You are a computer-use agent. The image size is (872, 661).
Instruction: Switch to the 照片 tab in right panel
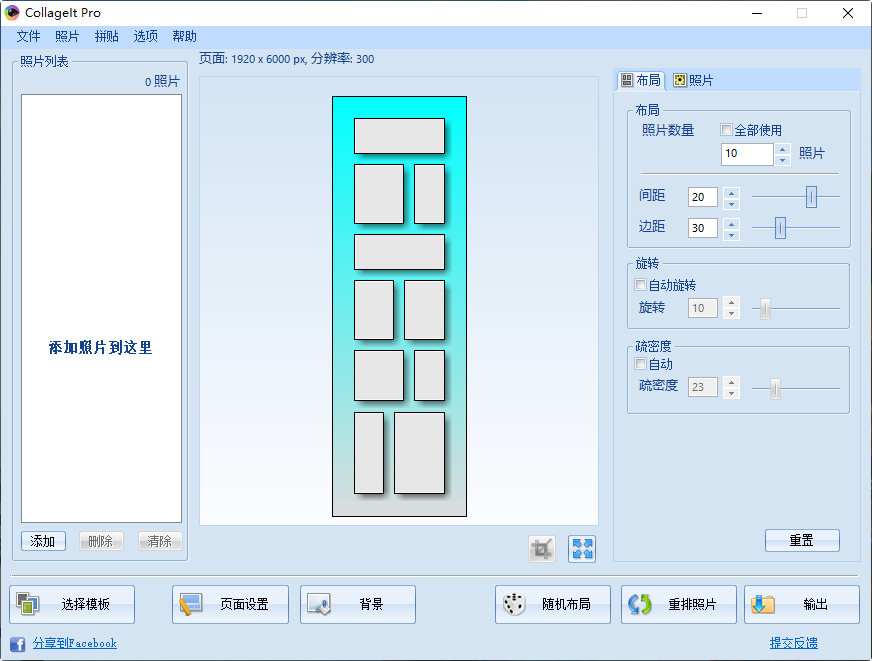coord(693,81)
